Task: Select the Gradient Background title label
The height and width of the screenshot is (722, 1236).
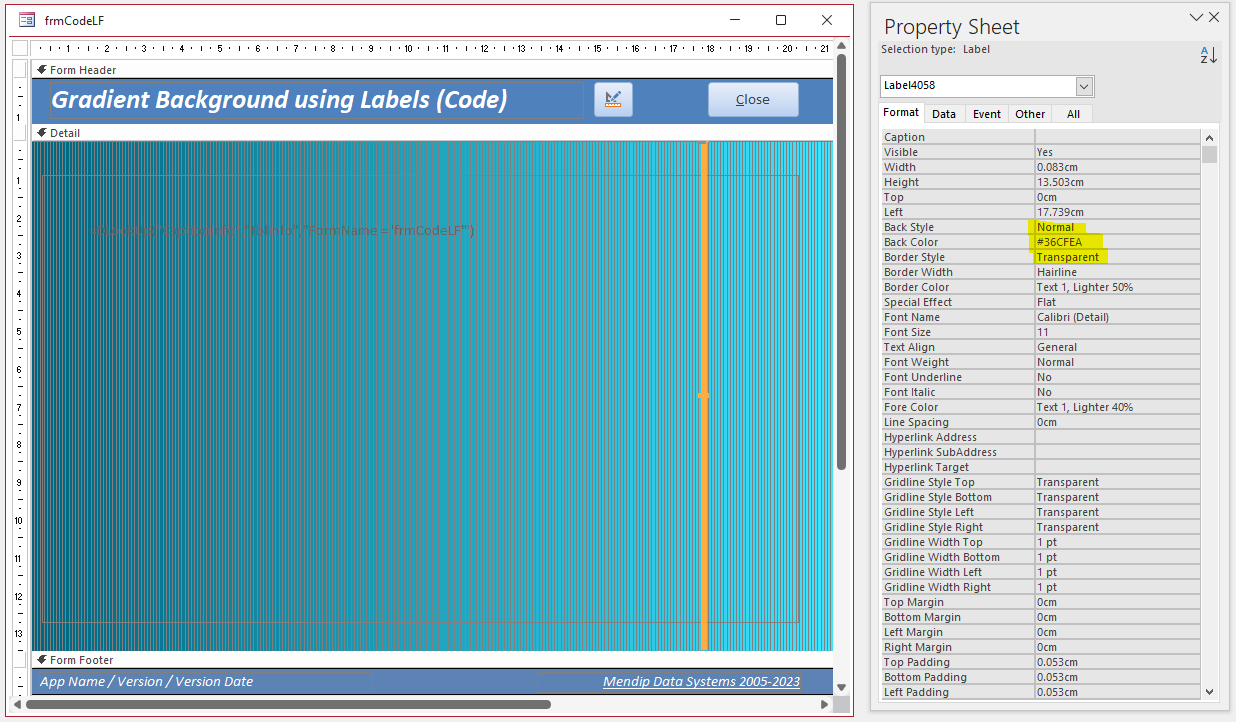Action: 316,100
